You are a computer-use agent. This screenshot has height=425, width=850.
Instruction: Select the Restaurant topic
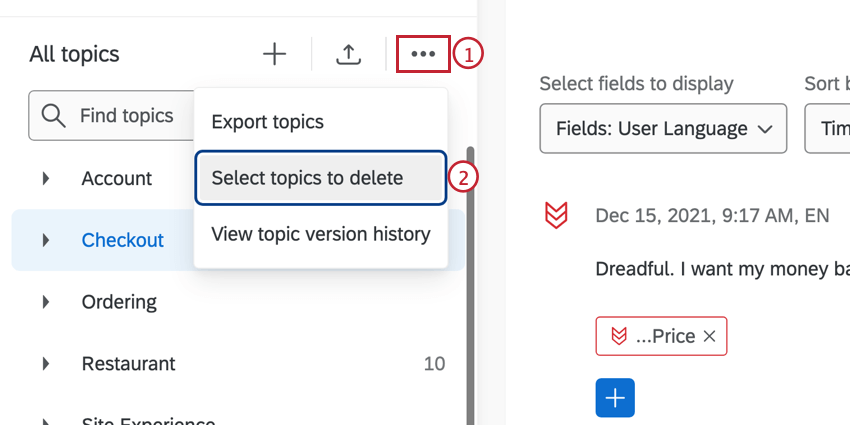point(128,364)
